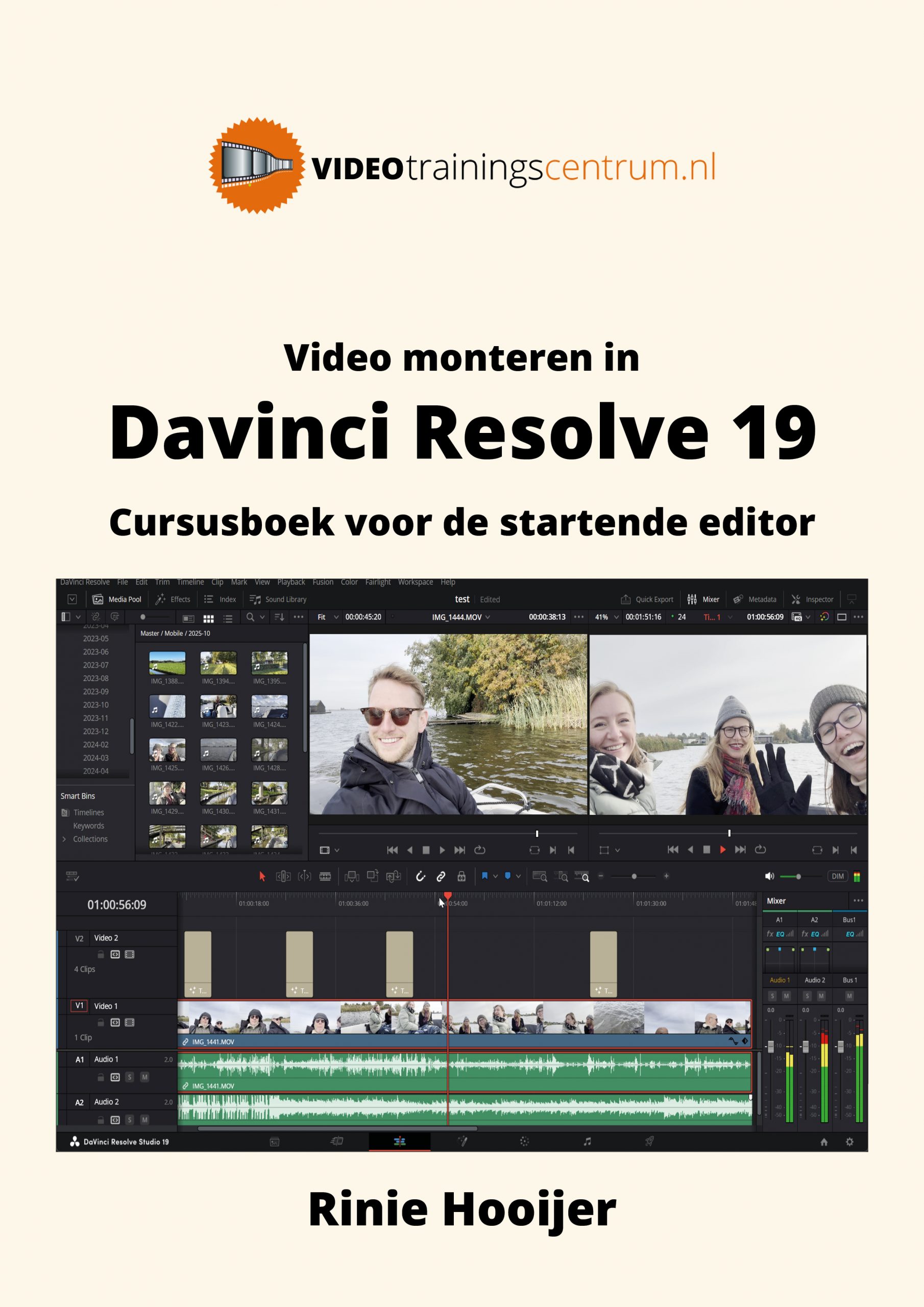Show the Index panel
This screenshot has width=924, height=1307.
click(220, 599)
